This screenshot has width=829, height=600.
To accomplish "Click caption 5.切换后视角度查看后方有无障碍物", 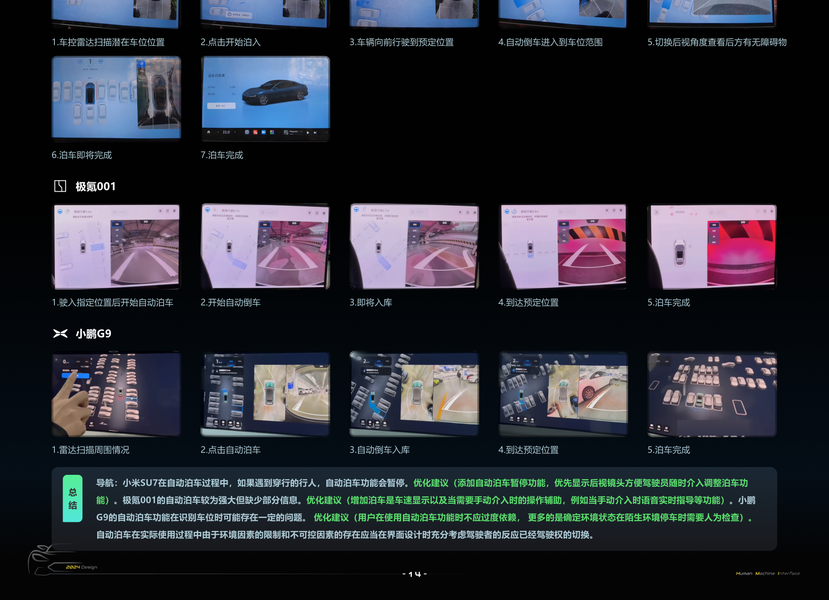I will pos(717,42).
